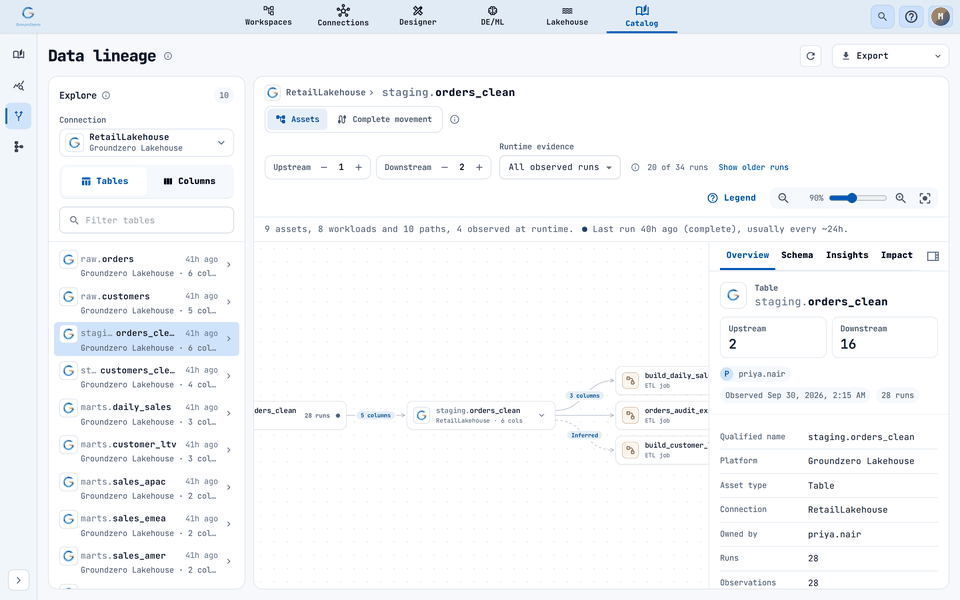Expand the marts.sales_apac row chevron
The height and width of the screenshot is (600, 960).
228,487
